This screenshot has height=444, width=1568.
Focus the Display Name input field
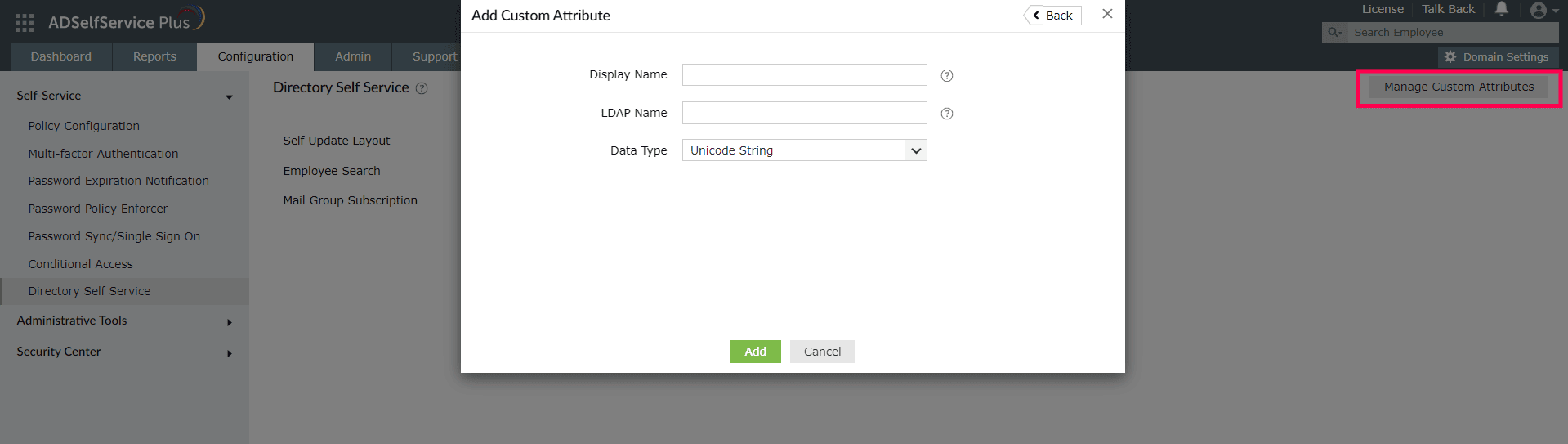click(804, 75)
